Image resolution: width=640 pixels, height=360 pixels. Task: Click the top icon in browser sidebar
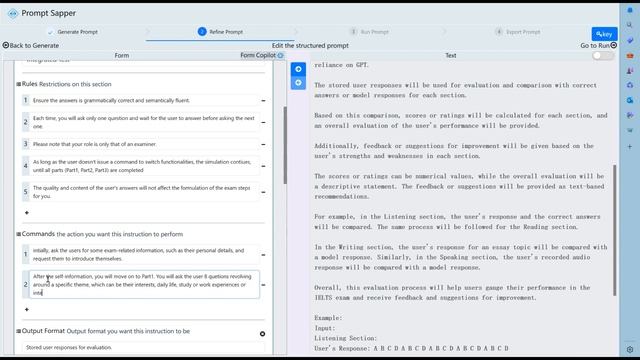pyautogui.click(x=630, y=10)
